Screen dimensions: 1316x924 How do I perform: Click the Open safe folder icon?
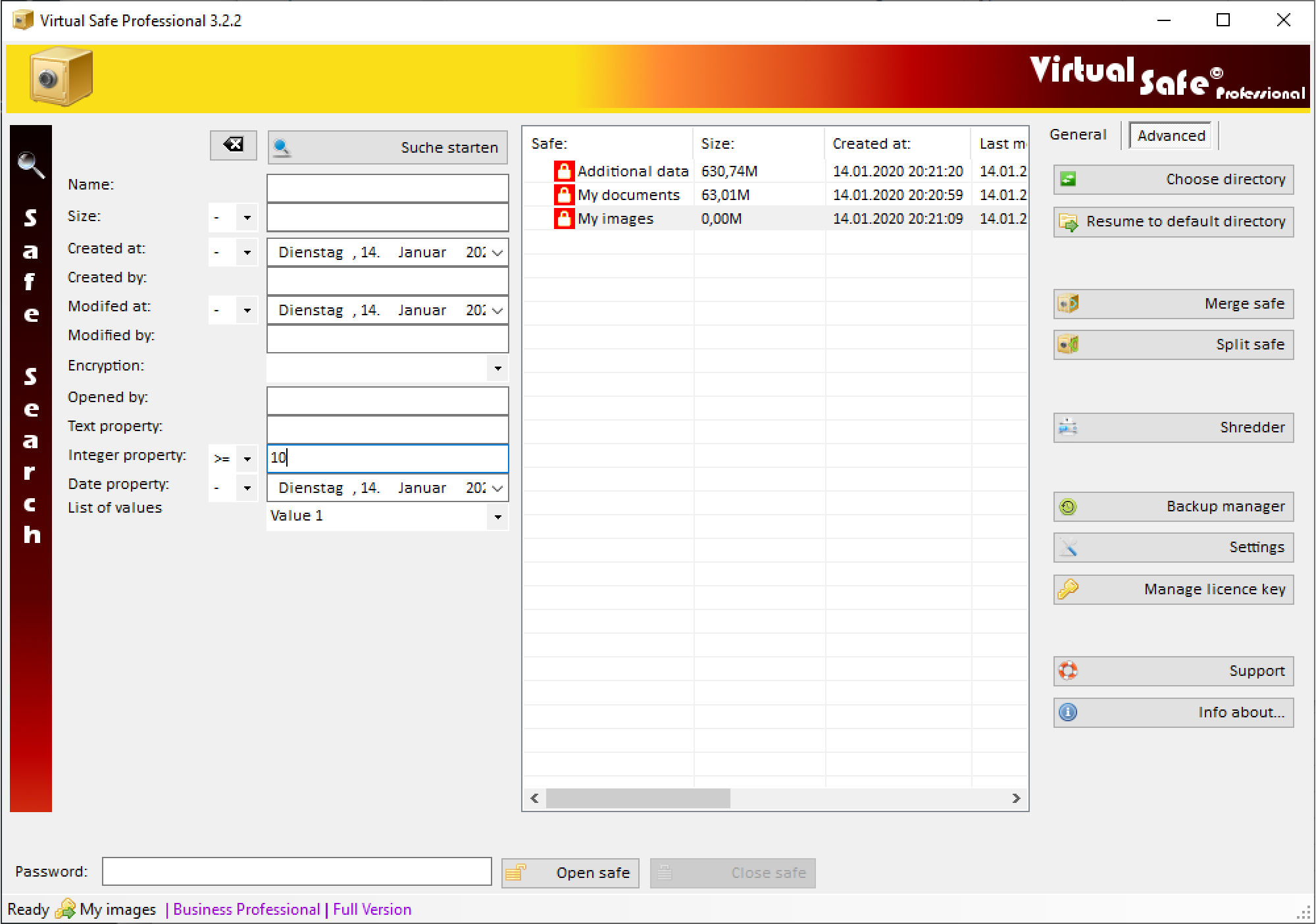516,873
